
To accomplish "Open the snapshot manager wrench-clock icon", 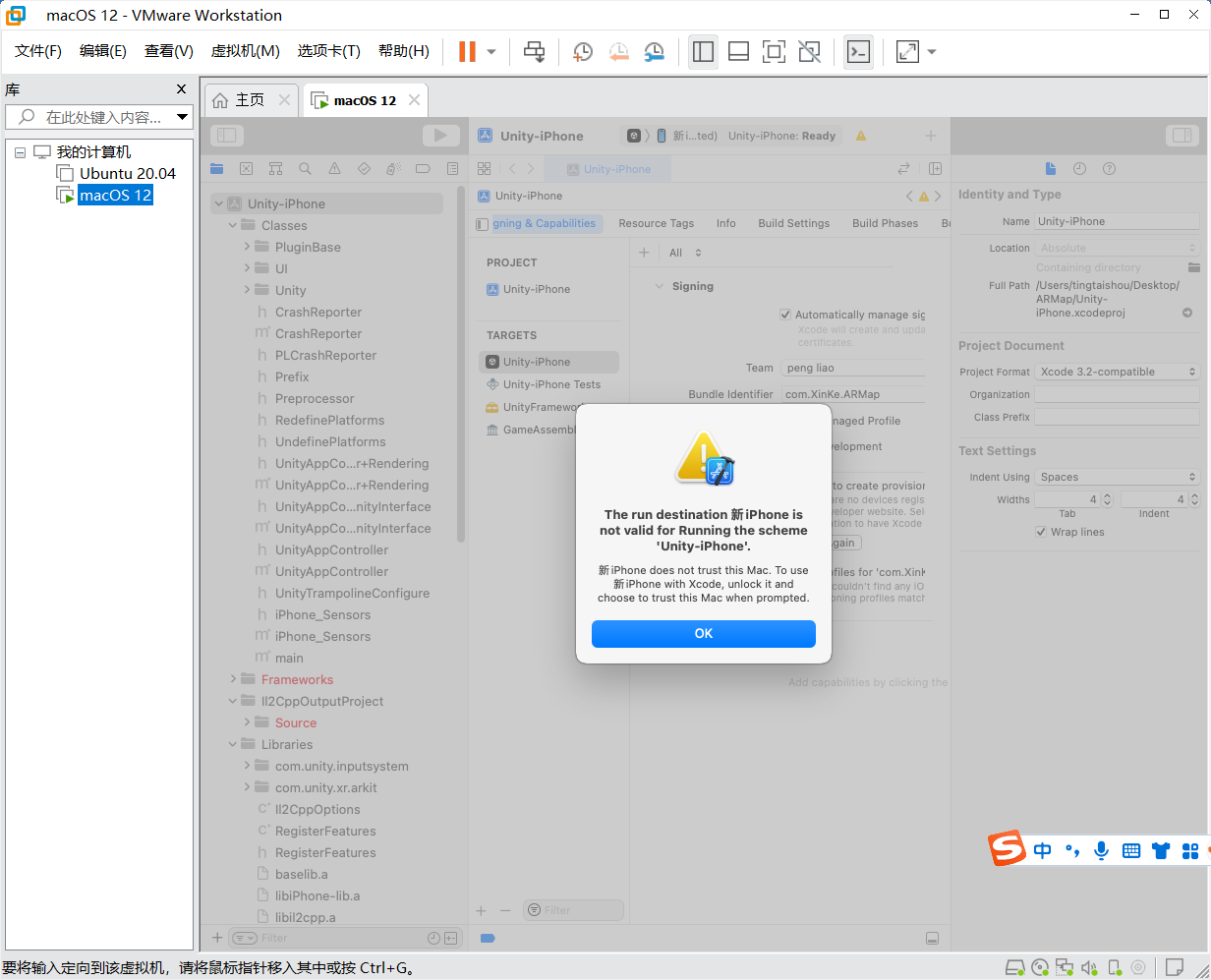I will point(654,51).
